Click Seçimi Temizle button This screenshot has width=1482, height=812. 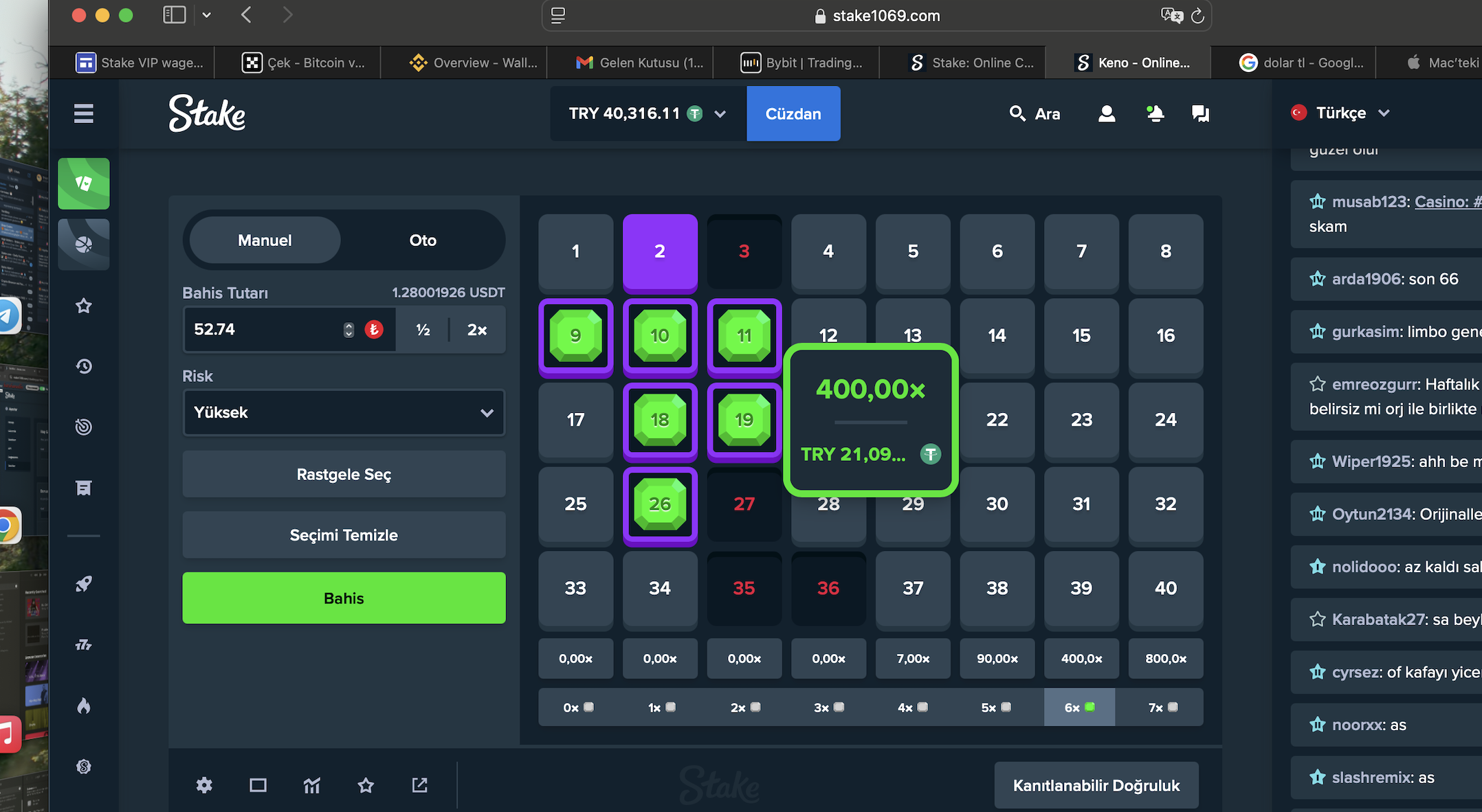(x=344, y=535)
